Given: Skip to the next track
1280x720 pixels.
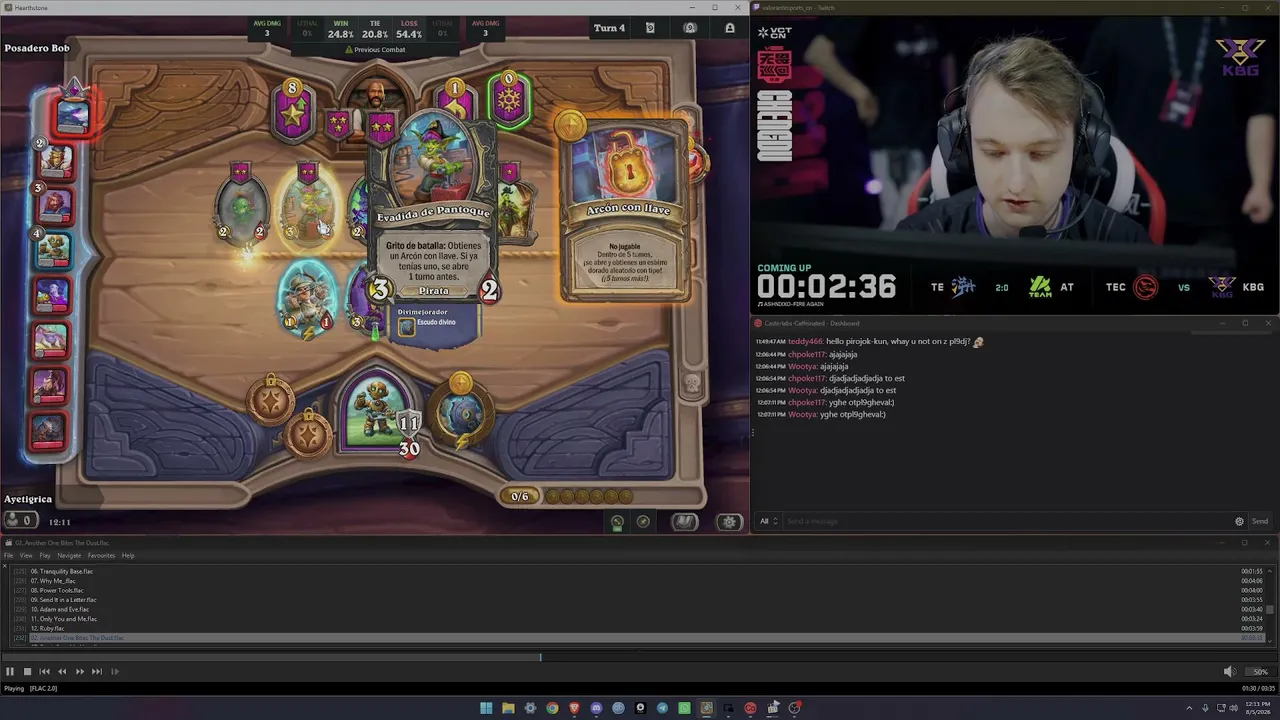Looking at the screenshot, I should coord(97,672).
